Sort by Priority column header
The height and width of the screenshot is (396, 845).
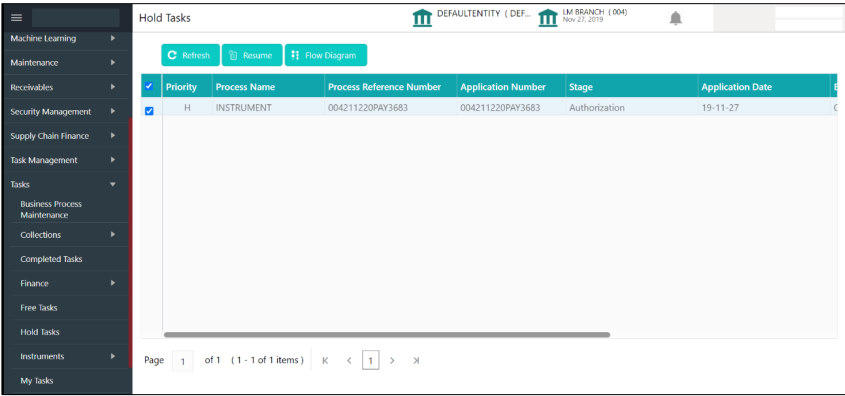(x=181, y=87)
